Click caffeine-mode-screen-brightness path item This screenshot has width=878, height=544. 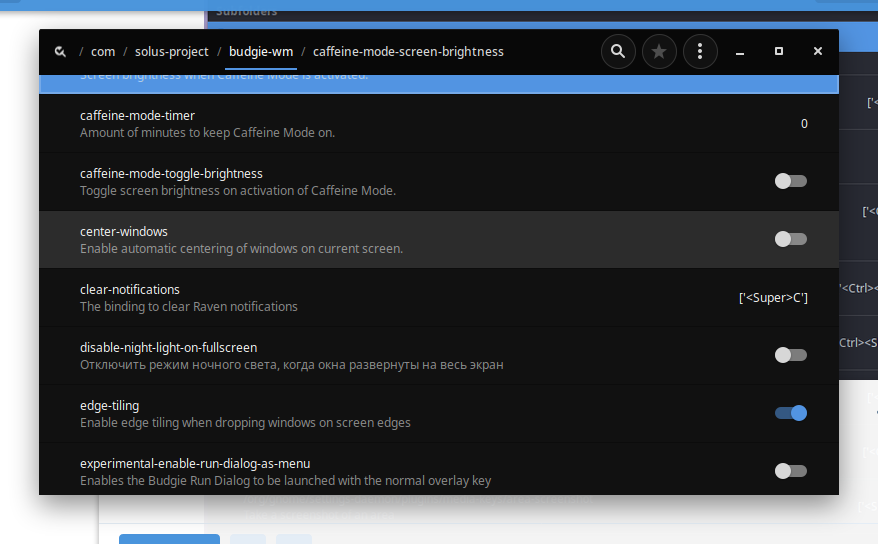408,52
